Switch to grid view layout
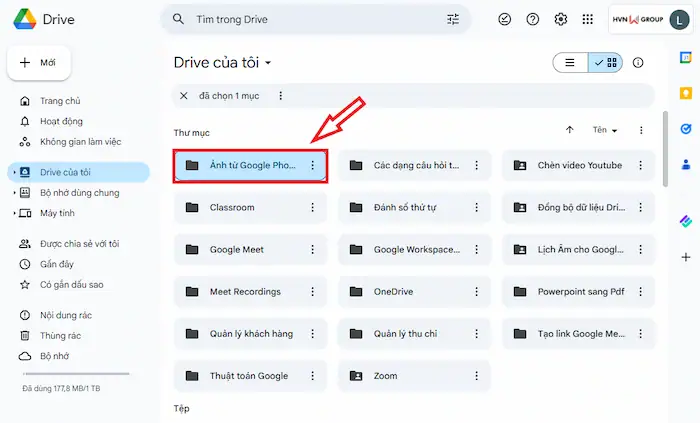This screenshot has width=700, height=423. (605, 62)
